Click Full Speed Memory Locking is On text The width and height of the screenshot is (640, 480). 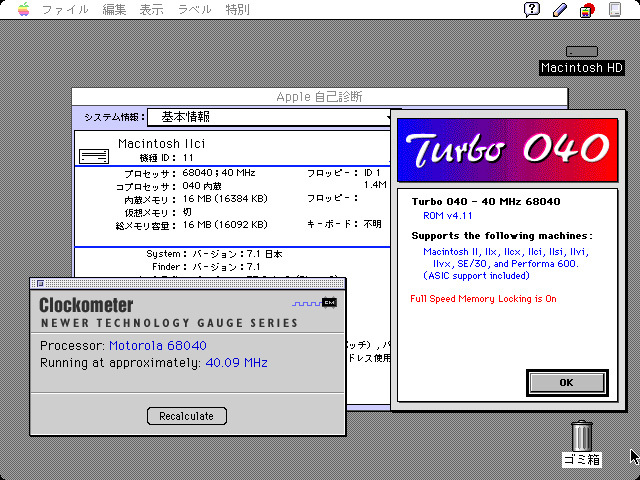click(x=483, y=299)
